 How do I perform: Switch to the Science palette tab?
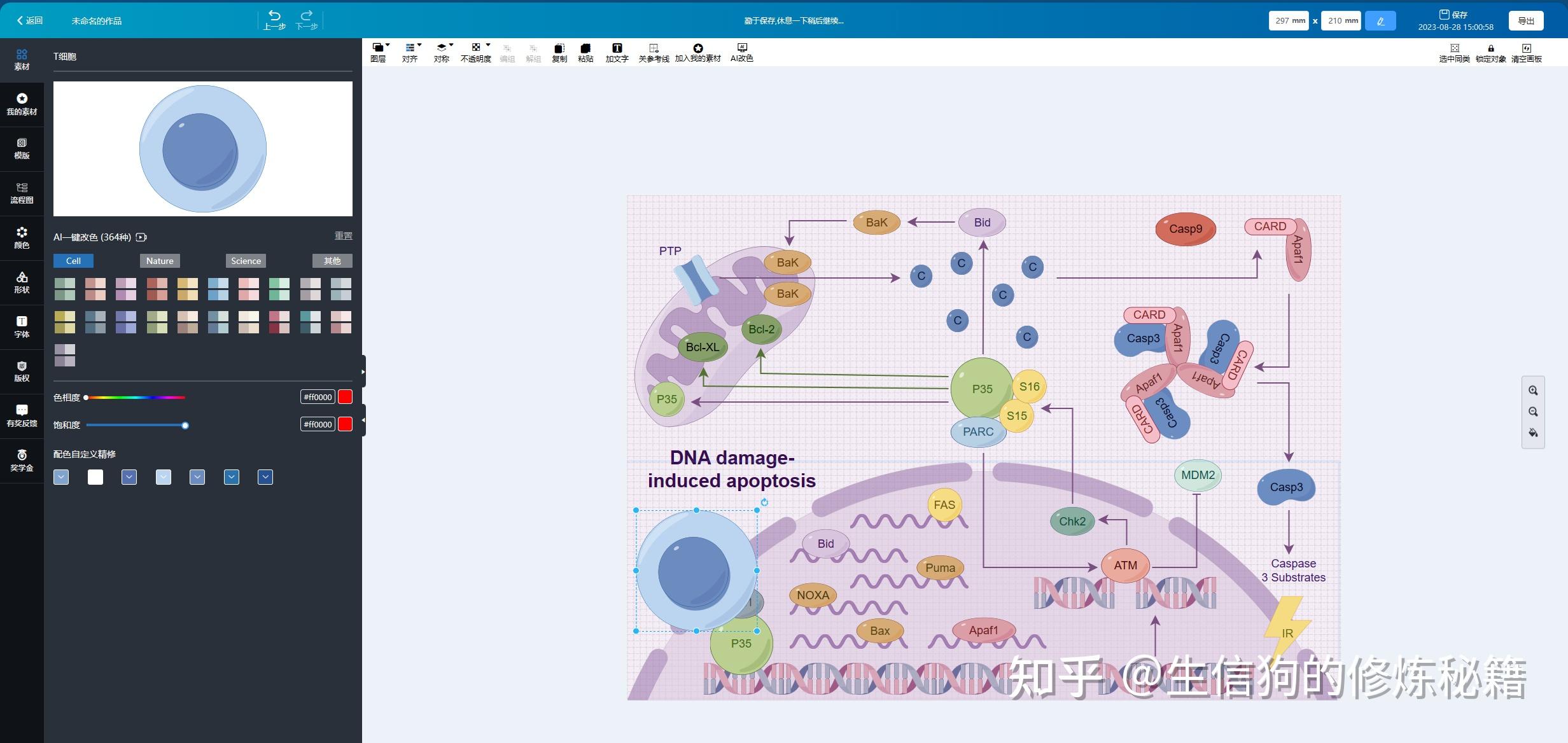[x=246, y=261]
